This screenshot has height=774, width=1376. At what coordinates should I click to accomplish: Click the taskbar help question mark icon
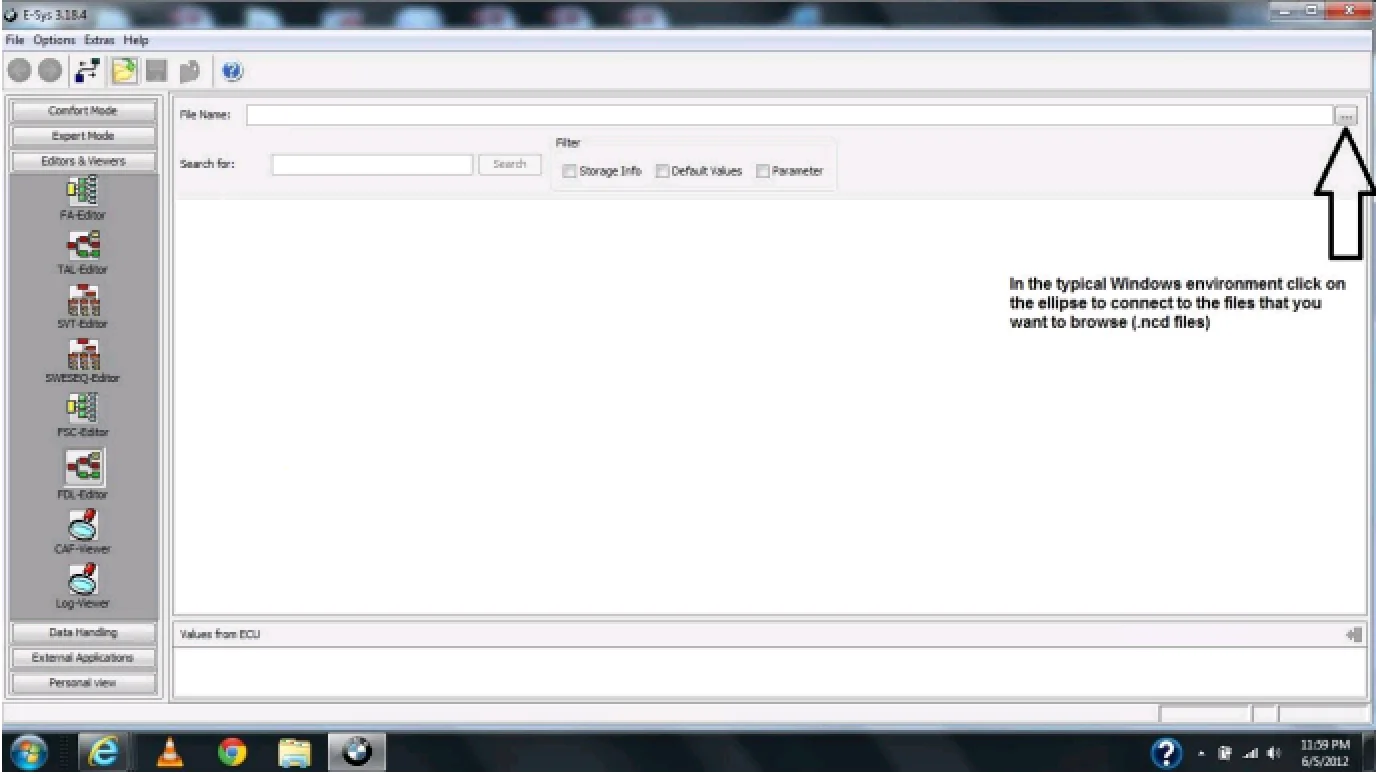click(x=1167, y=752)
